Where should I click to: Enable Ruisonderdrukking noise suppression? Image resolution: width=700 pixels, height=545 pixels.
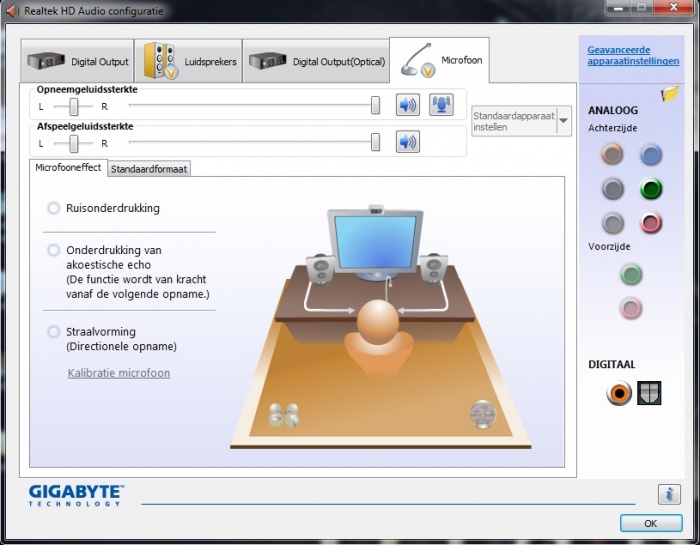(54, 208)
